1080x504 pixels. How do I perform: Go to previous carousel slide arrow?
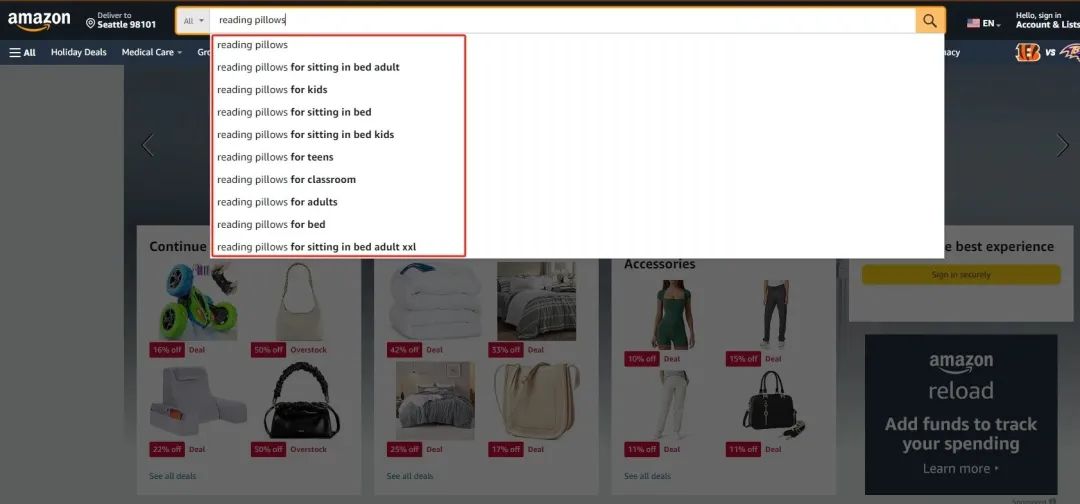pyautogui.click(x=147, y=145)
